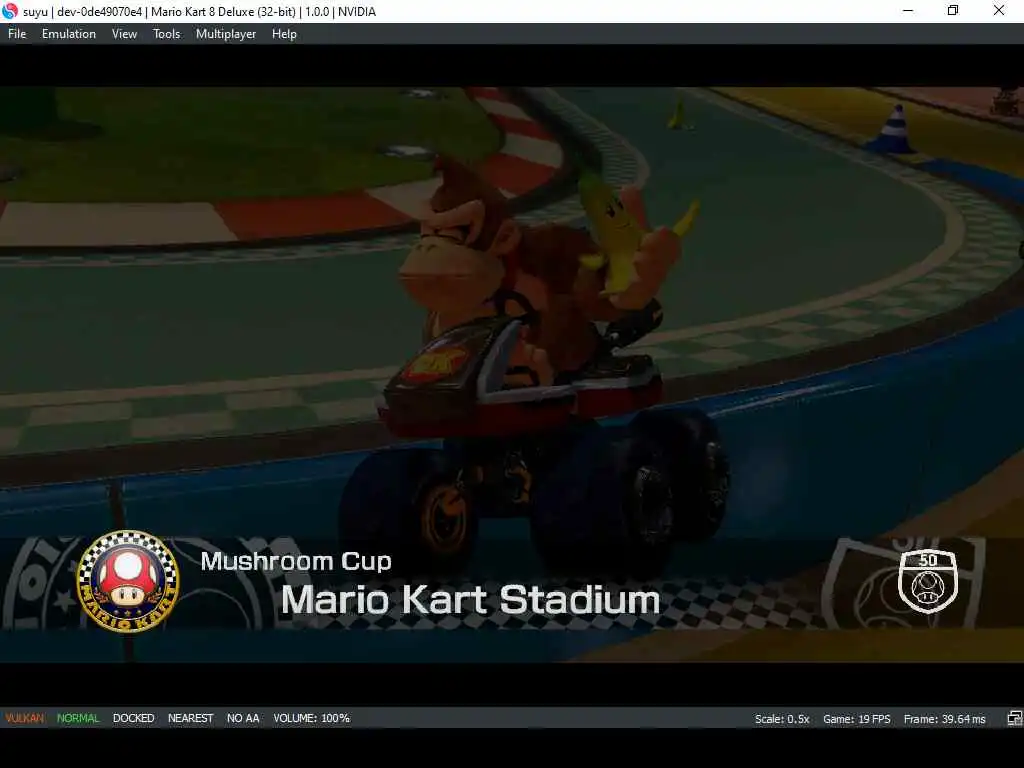Click the suyu app icon in title bar

(x=10, y=11)
